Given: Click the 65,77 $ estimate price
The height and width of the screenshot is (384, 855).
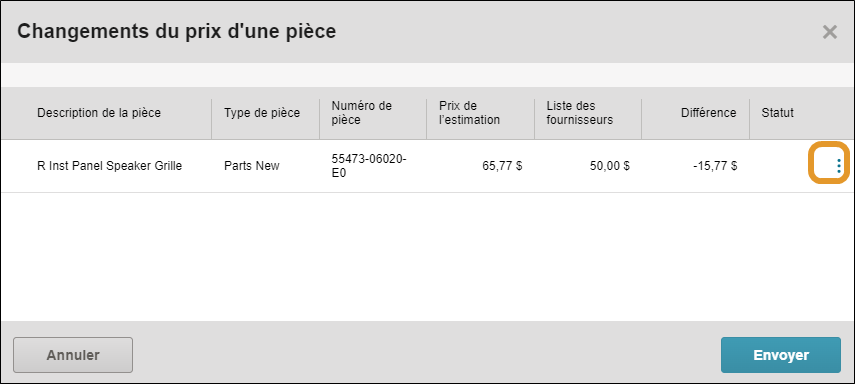Looking at the screenshot, I should [x=502, y=166].
